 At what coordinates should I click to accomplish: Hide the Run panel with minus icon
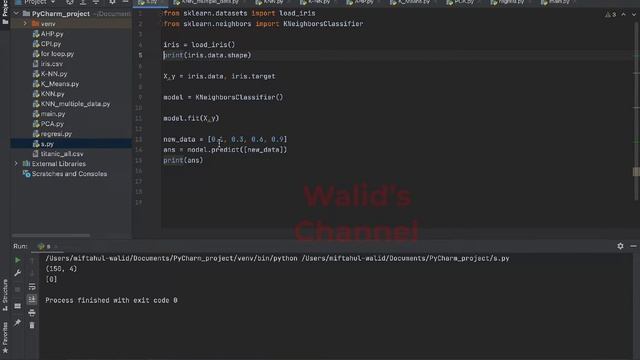(633, 246)
